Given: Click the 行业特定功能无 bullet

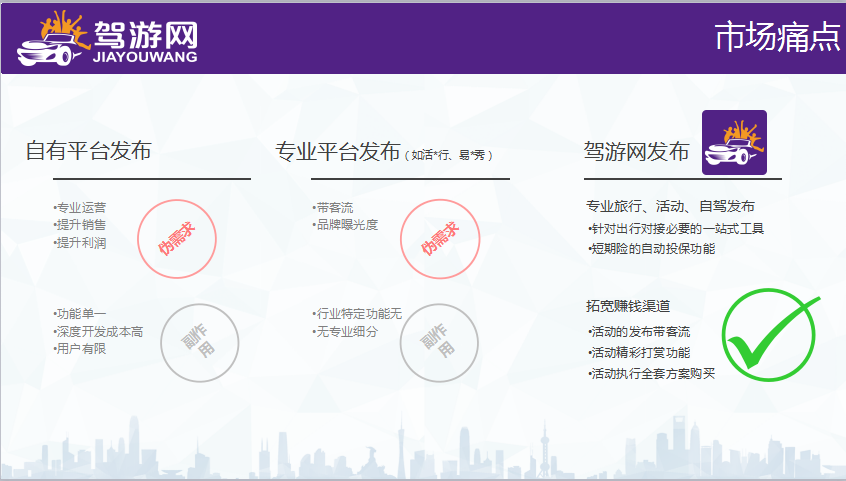Looking at the screenshot, I should [x=357, y=314].
